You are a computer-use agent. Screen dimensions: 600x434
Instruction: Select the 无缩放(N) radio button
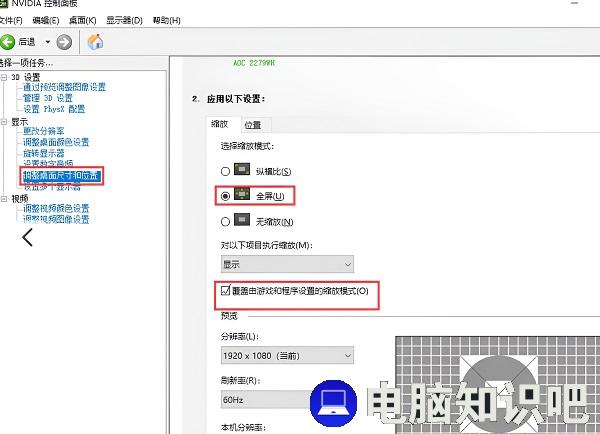pyautogui.click(x=225, y=222)
